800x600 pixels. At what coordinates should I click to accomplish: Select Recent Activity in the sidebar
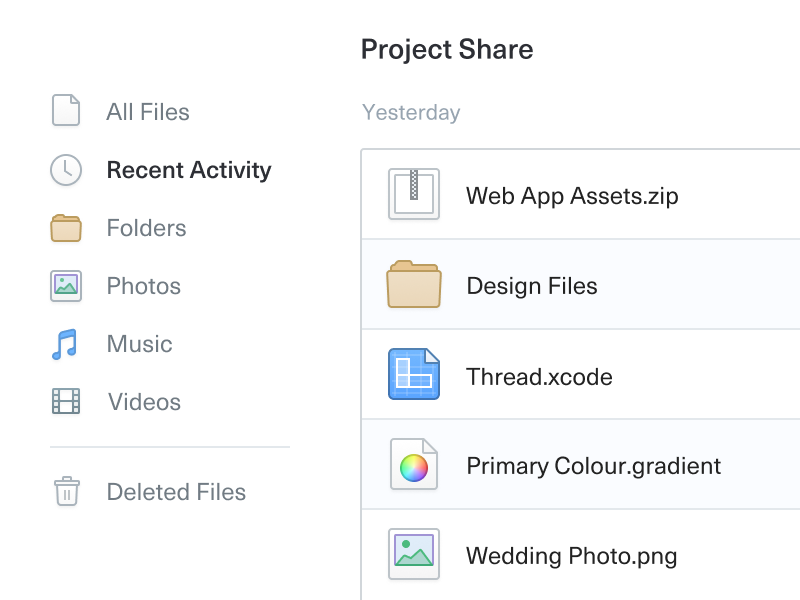pyautogui.click(x=189, y=170)
